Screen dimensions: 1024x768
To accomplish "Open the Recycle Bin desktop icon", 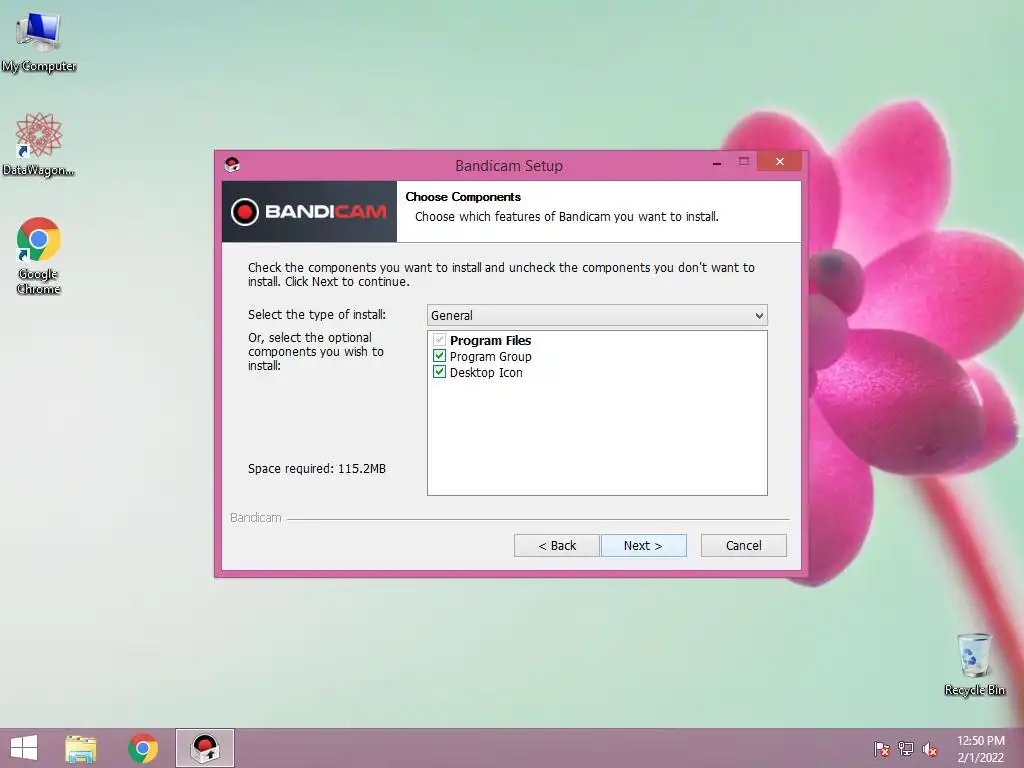I will click(974, 664).
